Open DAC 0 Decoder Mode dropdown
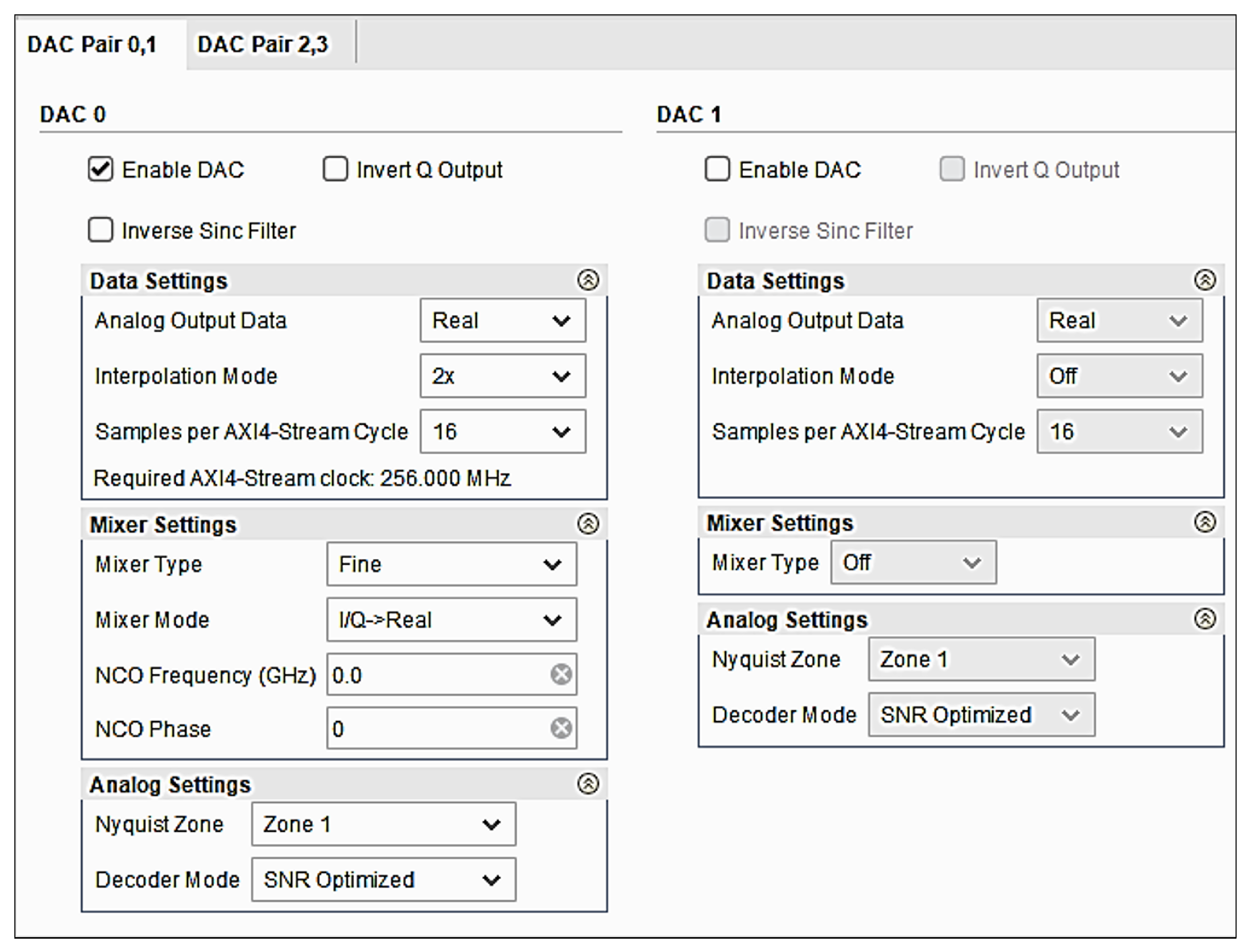 pyautogui.click(x=383, y=880)
